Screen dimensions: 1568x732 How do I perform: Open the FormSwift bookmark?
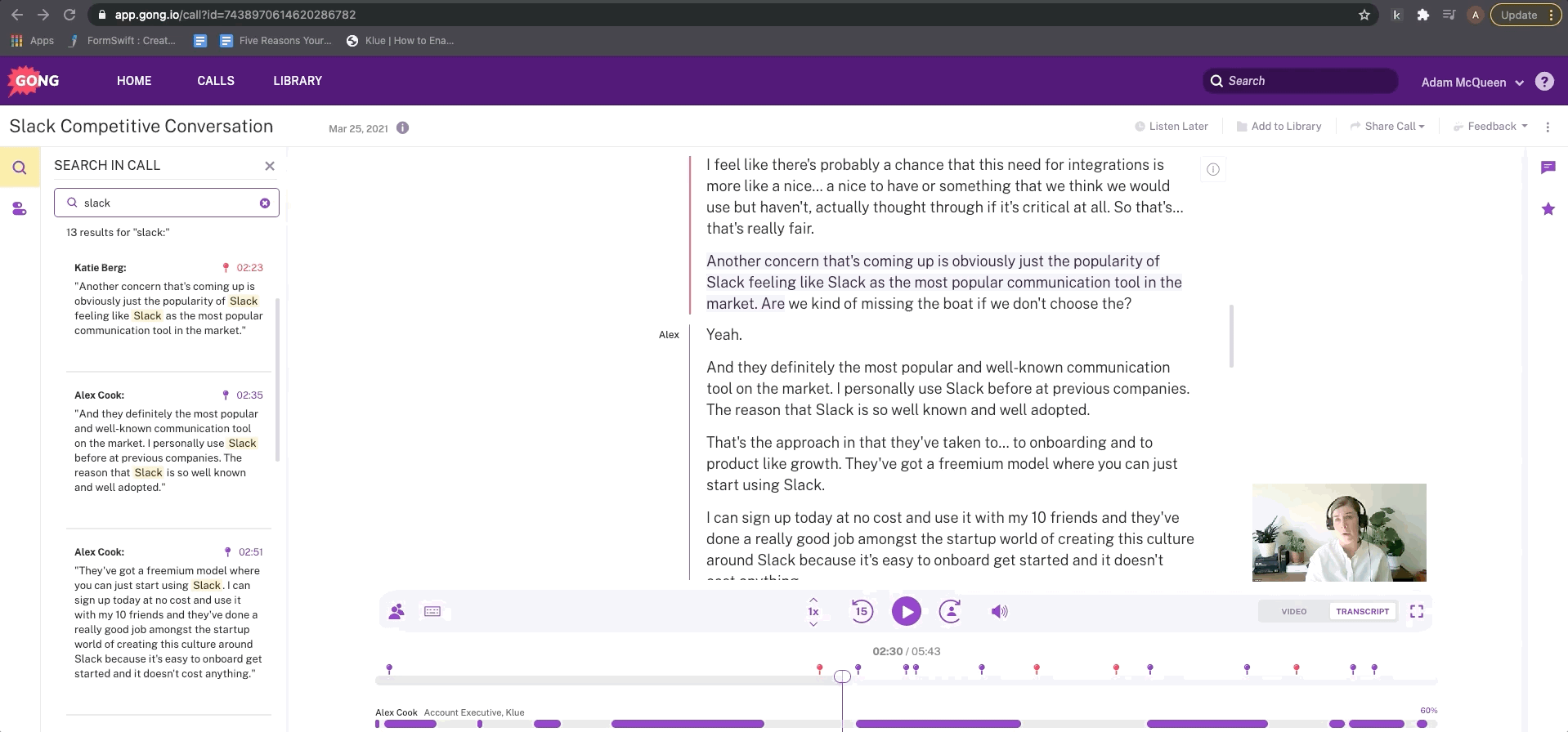(123, 40)
